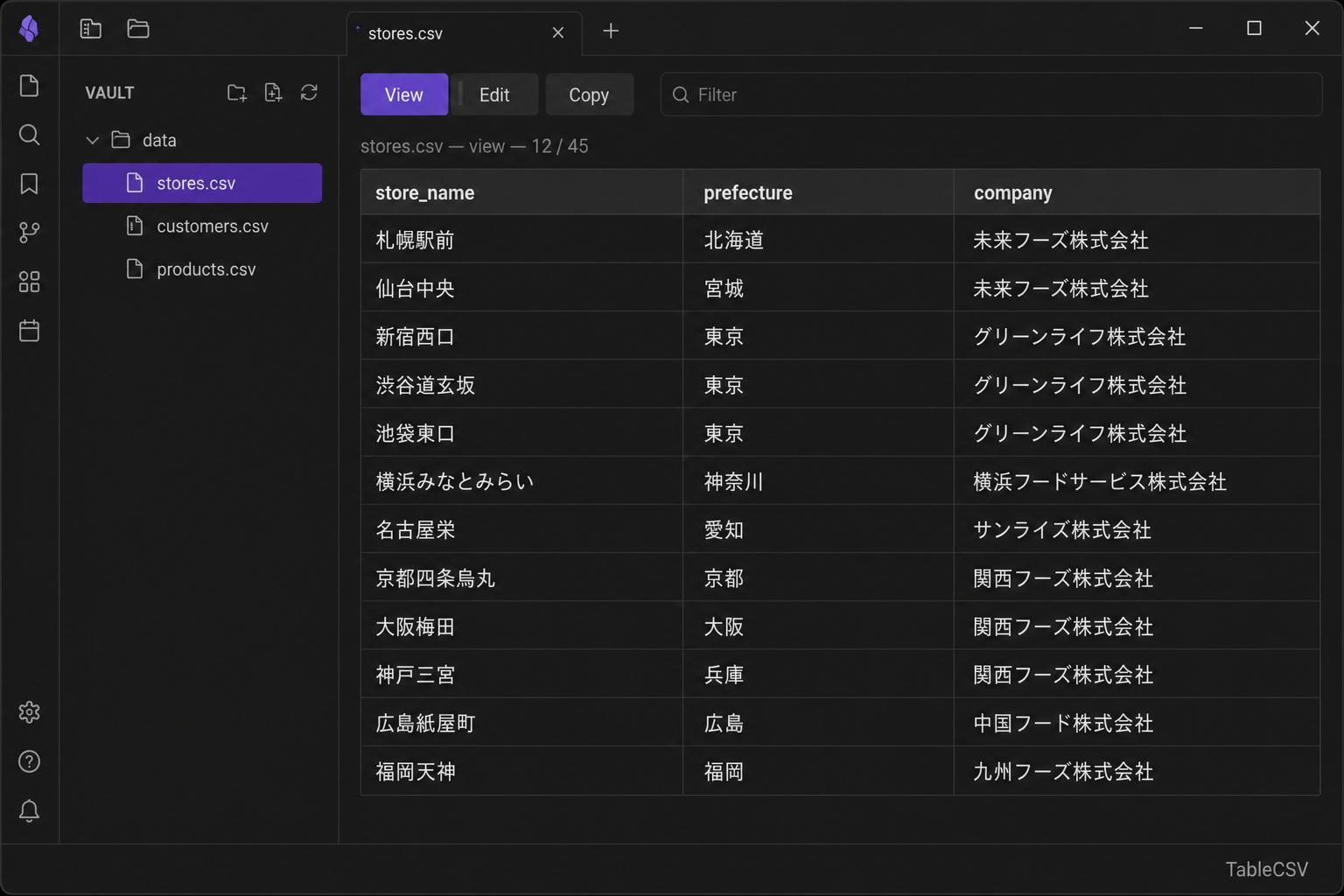
Task: Open products.csv from the file tree
Action: [x=202, y=269]
